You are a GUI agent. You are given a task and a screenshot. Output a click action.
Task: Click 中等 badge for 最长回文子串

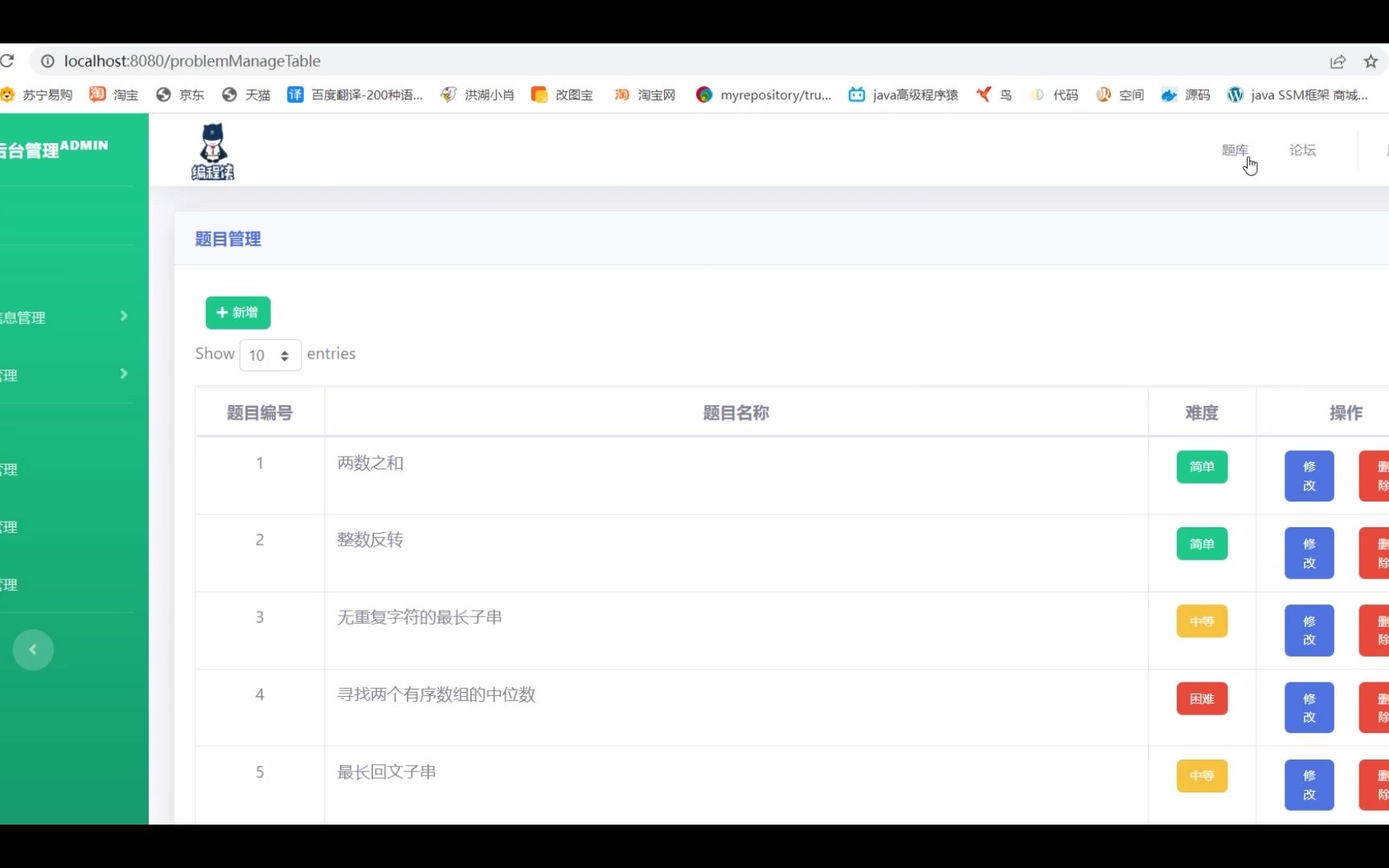point(1202,776)
